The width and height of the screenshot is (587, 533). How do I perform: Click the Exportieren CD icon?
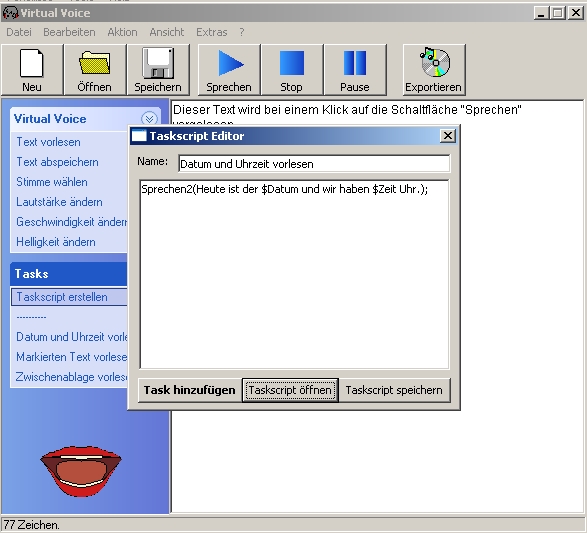(434, 70)
